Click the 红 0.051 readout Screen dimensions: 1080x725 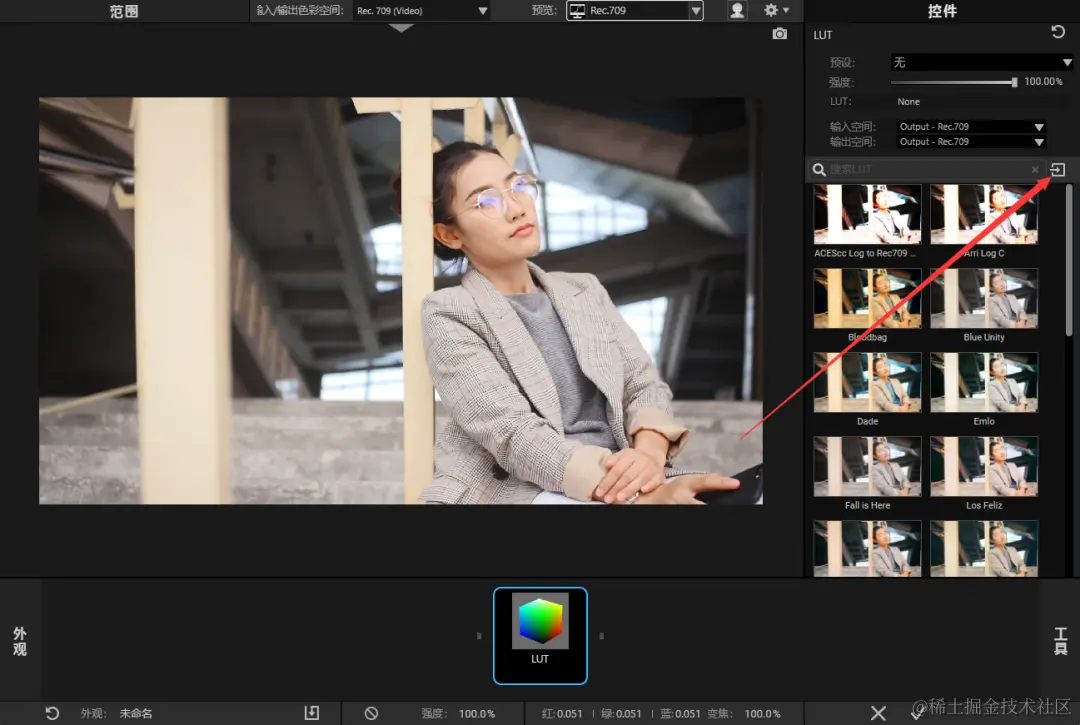(562, 713)
